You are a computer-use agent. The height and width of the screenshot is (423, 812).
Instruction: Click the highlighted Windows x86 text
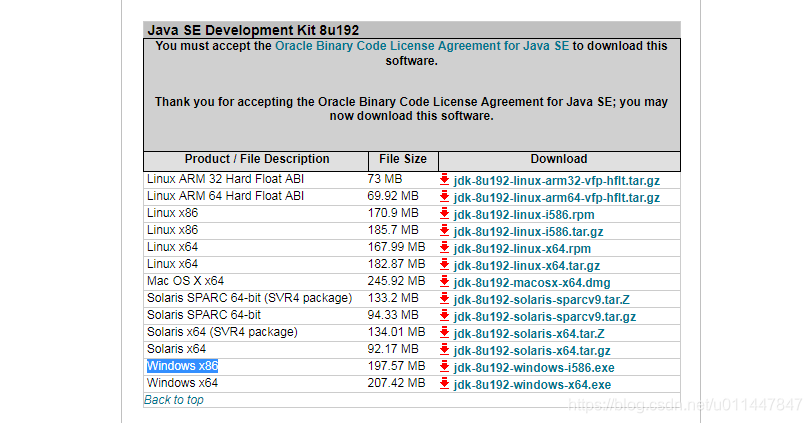(182, 366)
